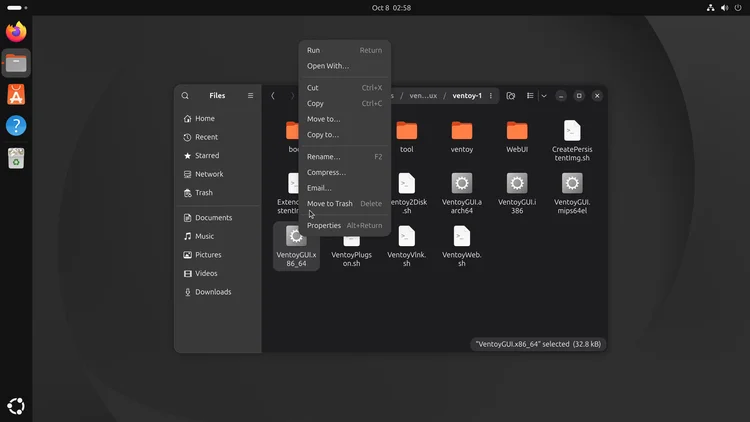Open view options dropdown arrow
Viewport: 750px width, 422px height.
pos(544,96)
